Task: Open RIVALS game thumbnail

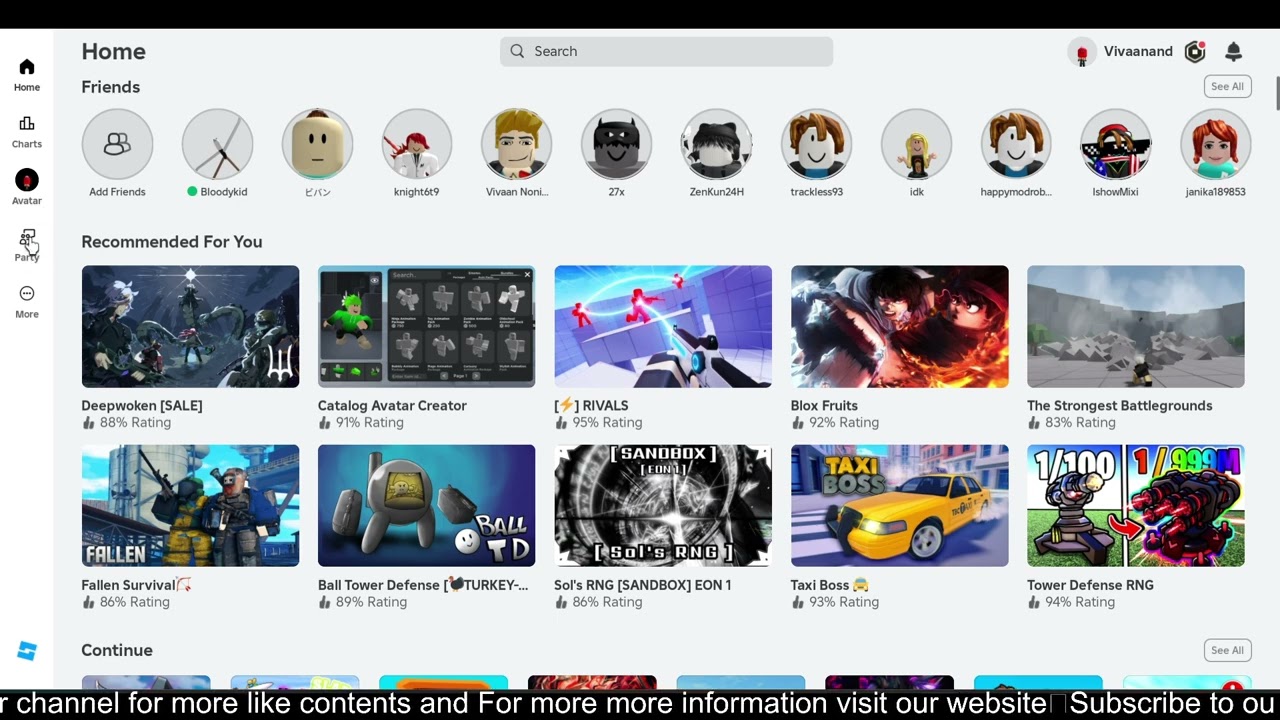Action: 663,326
